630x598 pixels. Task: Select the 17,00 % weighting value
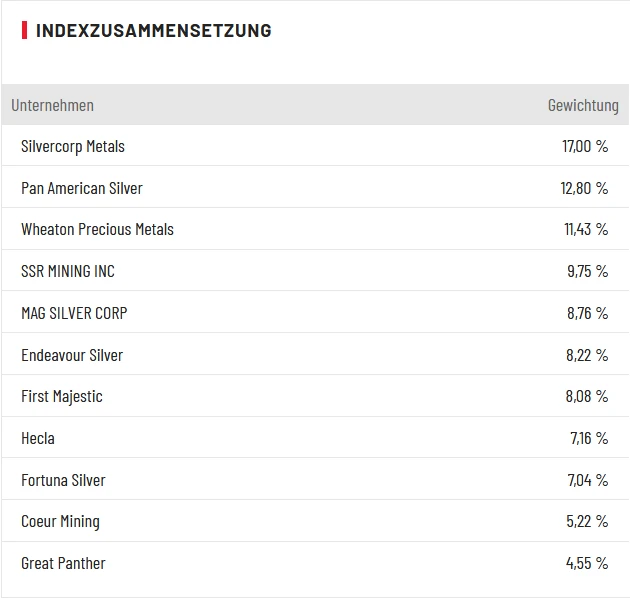click(585, 146)
